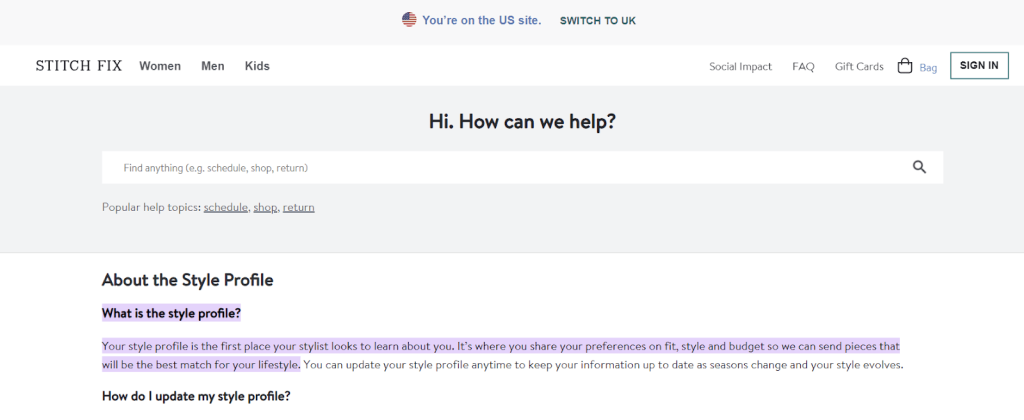Click the shopping bag icon

[905, 66]
